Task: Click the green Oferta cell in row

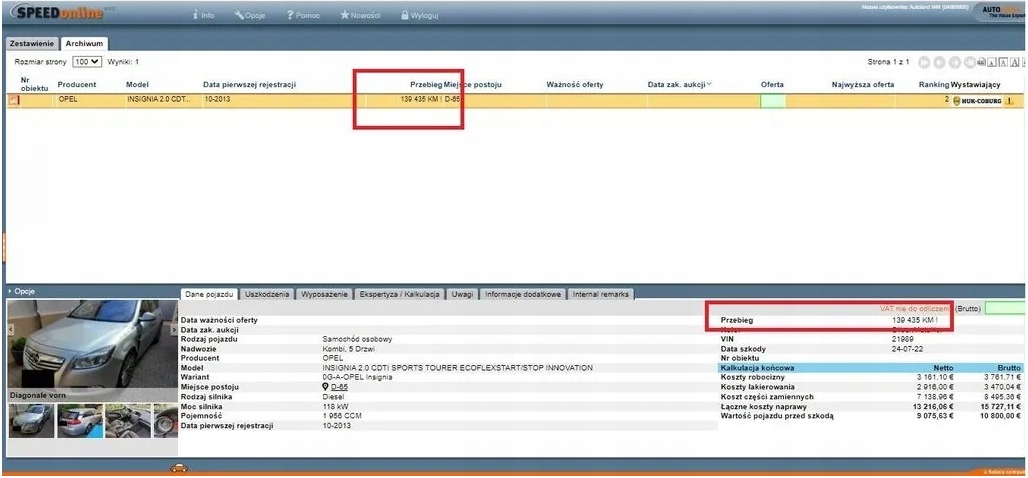Action: [x=772, y=101]
